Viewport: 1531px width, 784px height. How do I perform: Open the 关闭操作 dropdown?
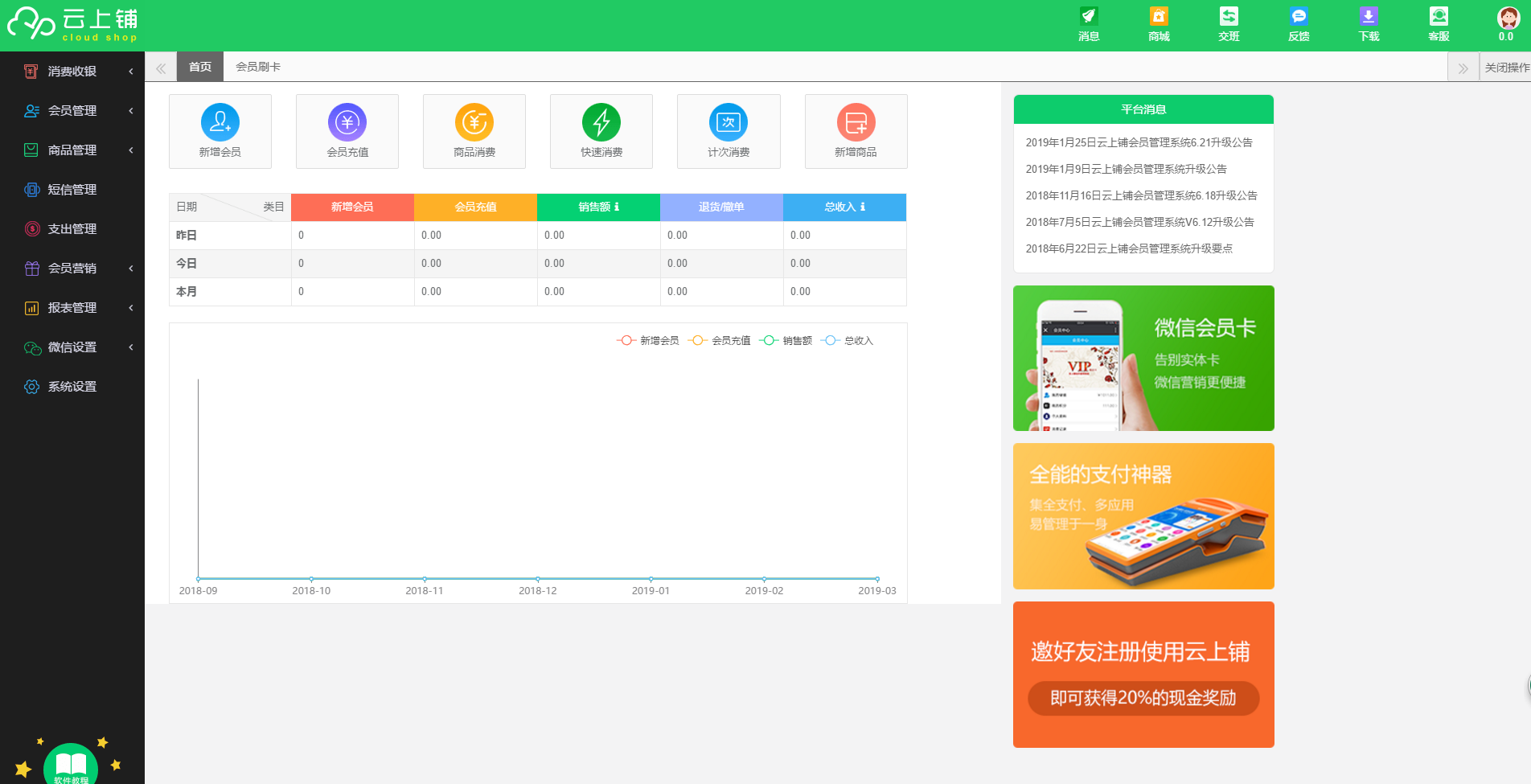pos(1506,68)
